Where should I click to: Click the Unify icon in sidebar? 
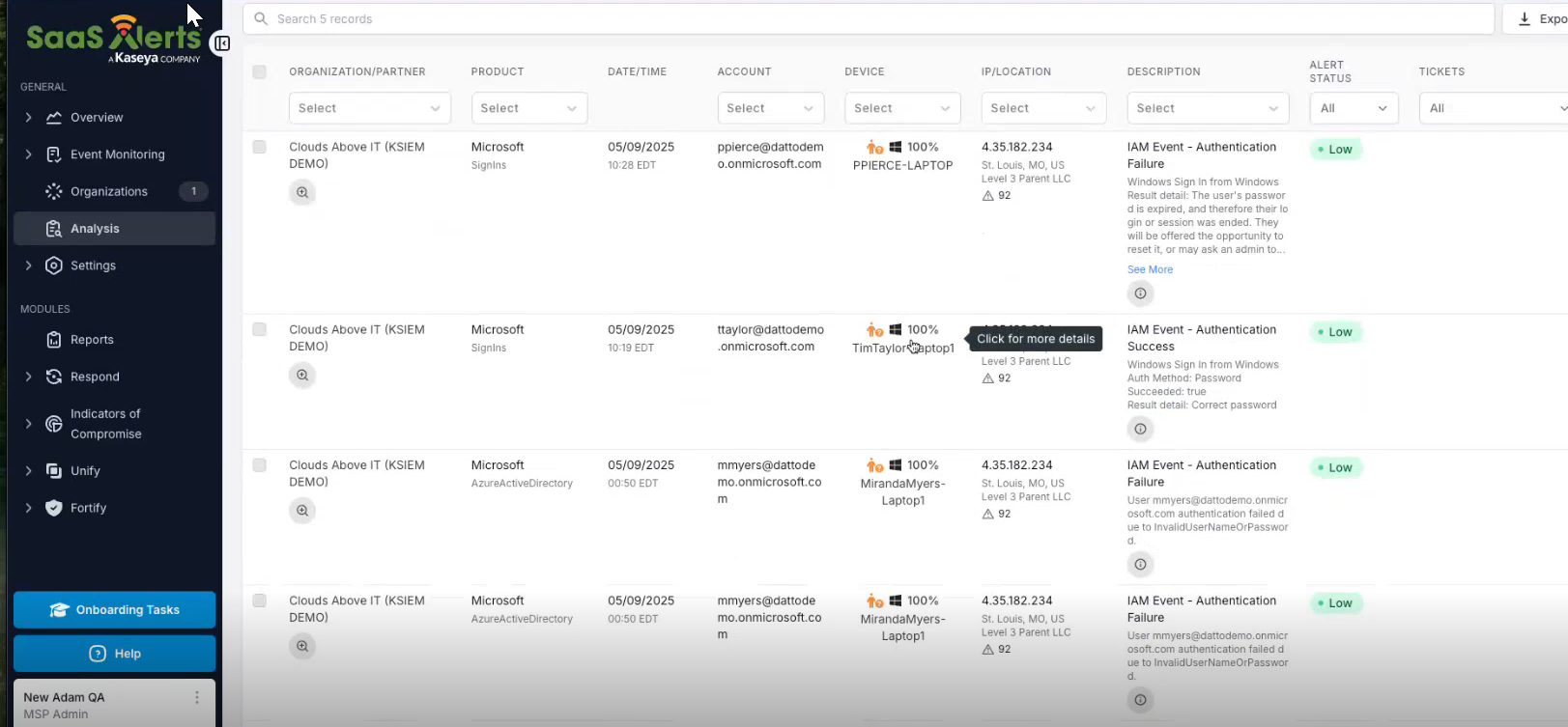click(x=54, y=470)
